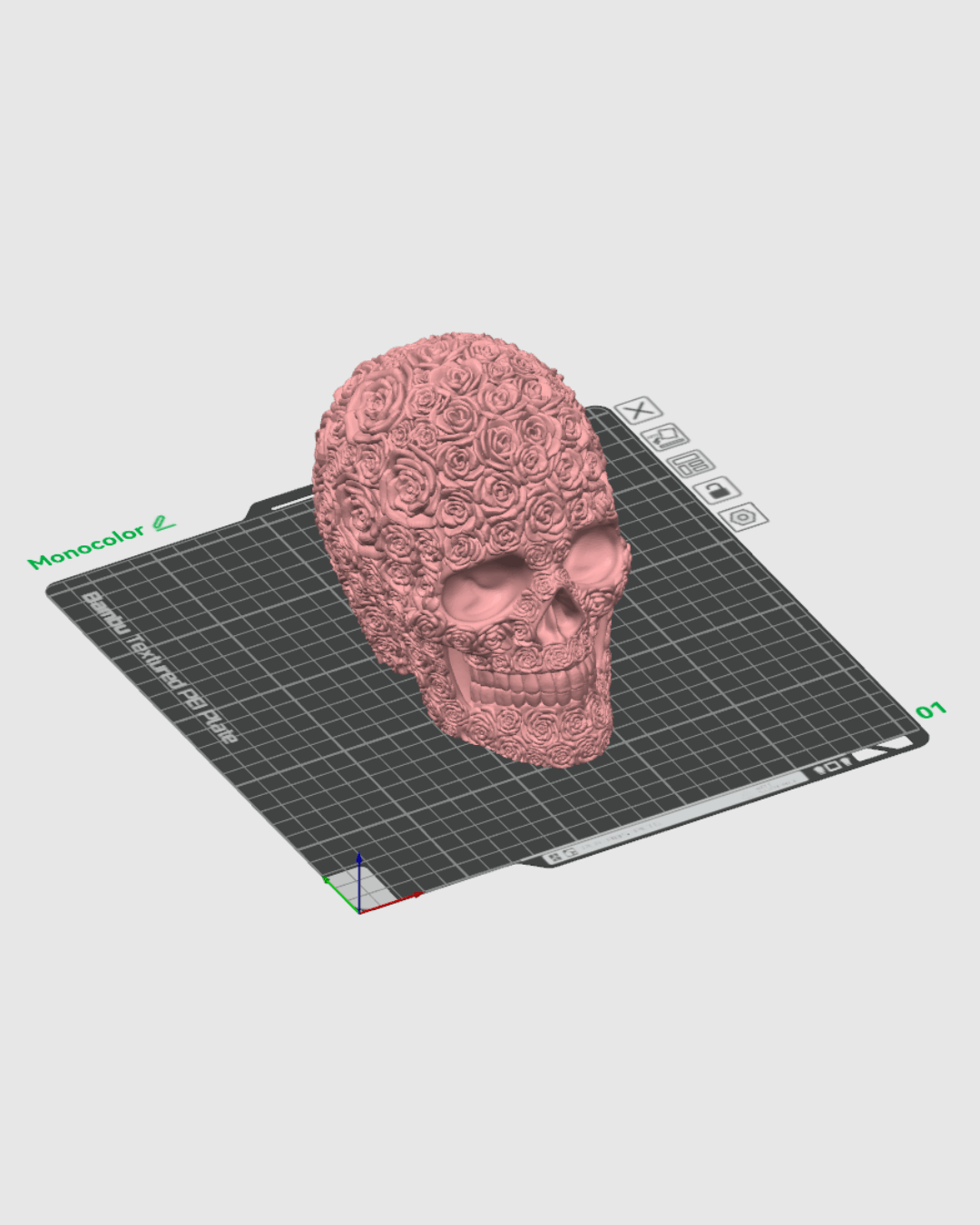Click the small icons at plate's bottom-right edge
This screenshot has height=1225, width=980.
click(832, 767)
